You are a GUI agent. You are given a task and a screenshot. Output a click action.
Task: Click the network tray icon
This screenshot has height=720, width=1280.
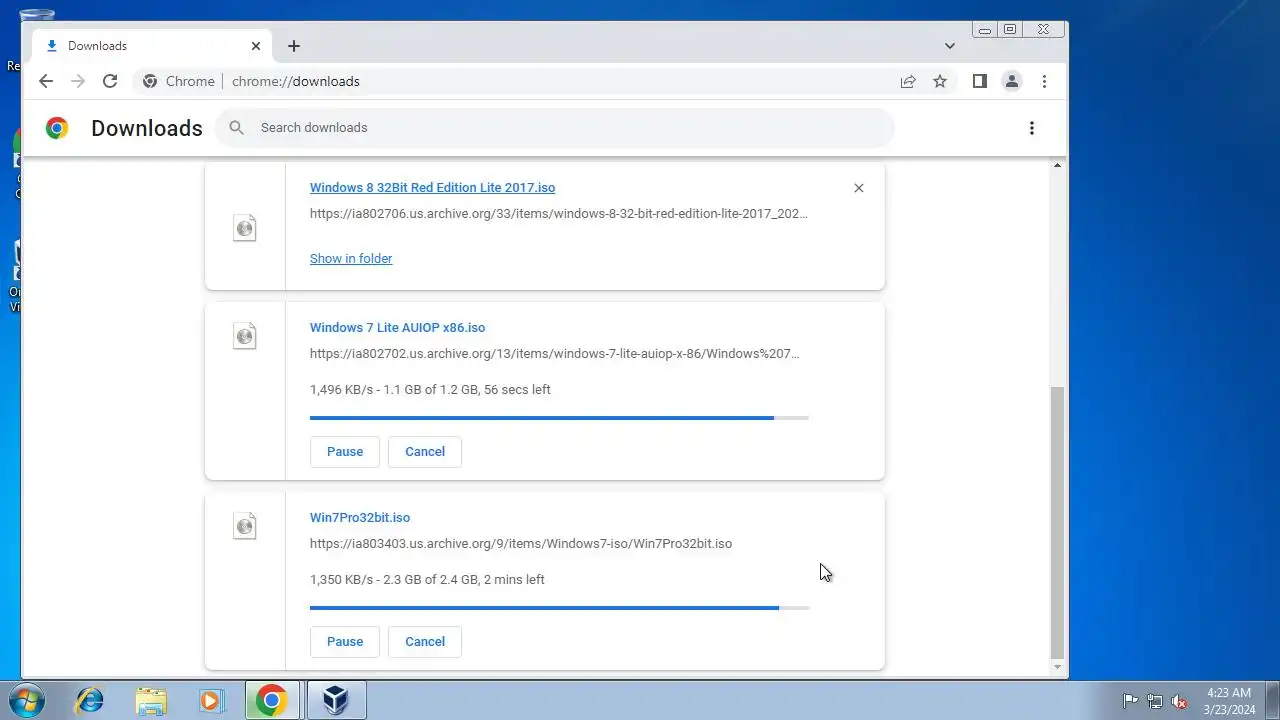pyautogui.click(x=1155, y=701)
